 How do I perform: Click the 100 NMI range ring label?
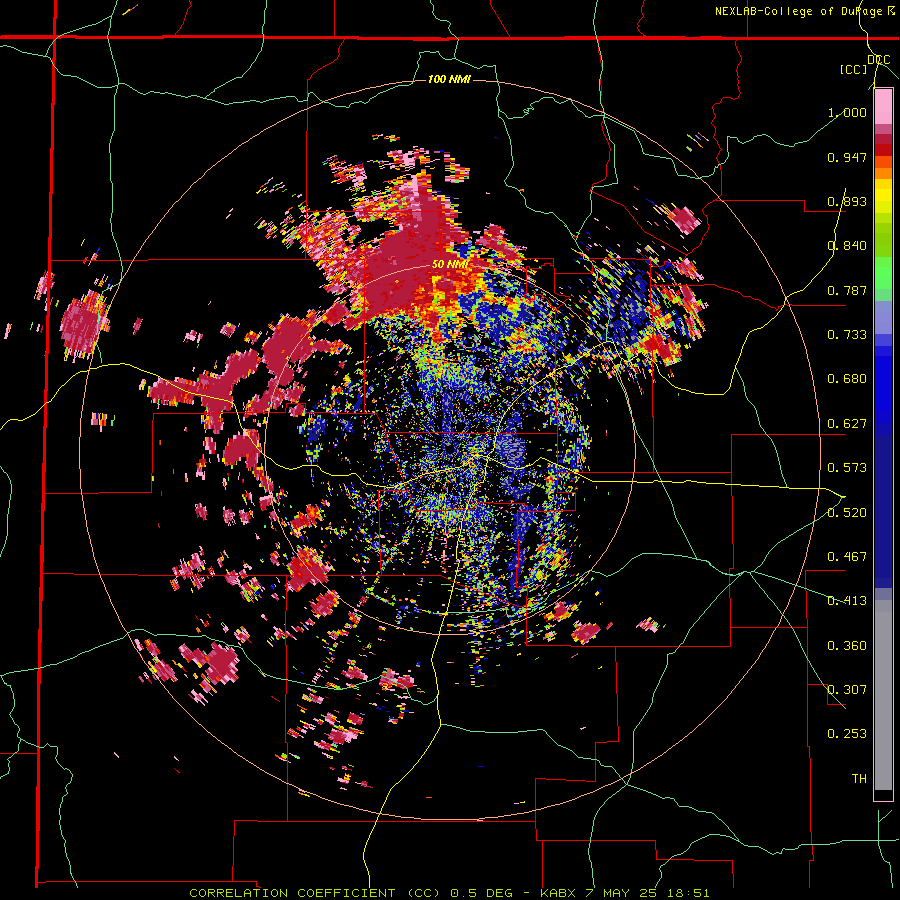tap(449, 79)
